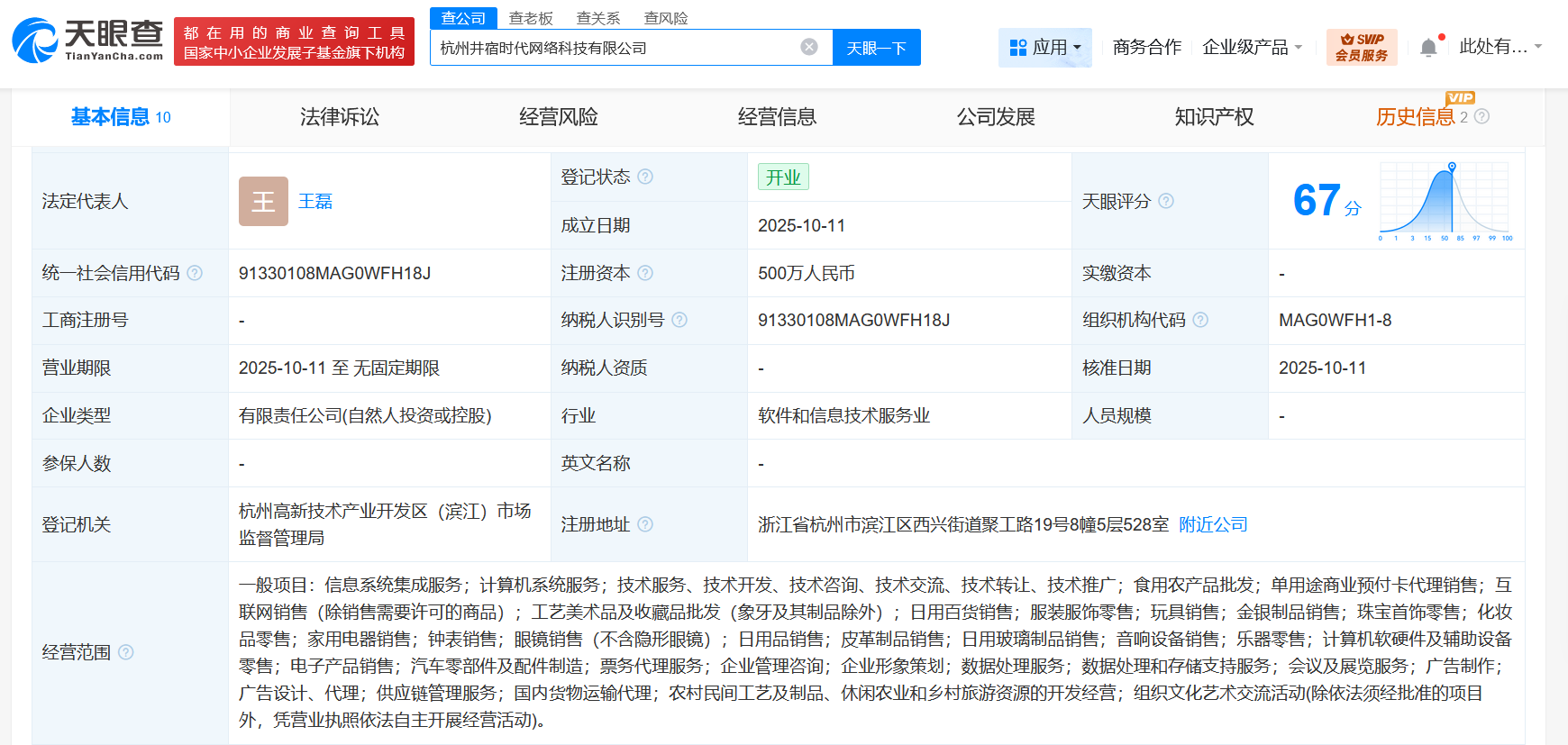The height and width of the screenshot is (745, 1568).
Task: Open the 历史信息 VIP tab
Action: tap(1415, 117)
